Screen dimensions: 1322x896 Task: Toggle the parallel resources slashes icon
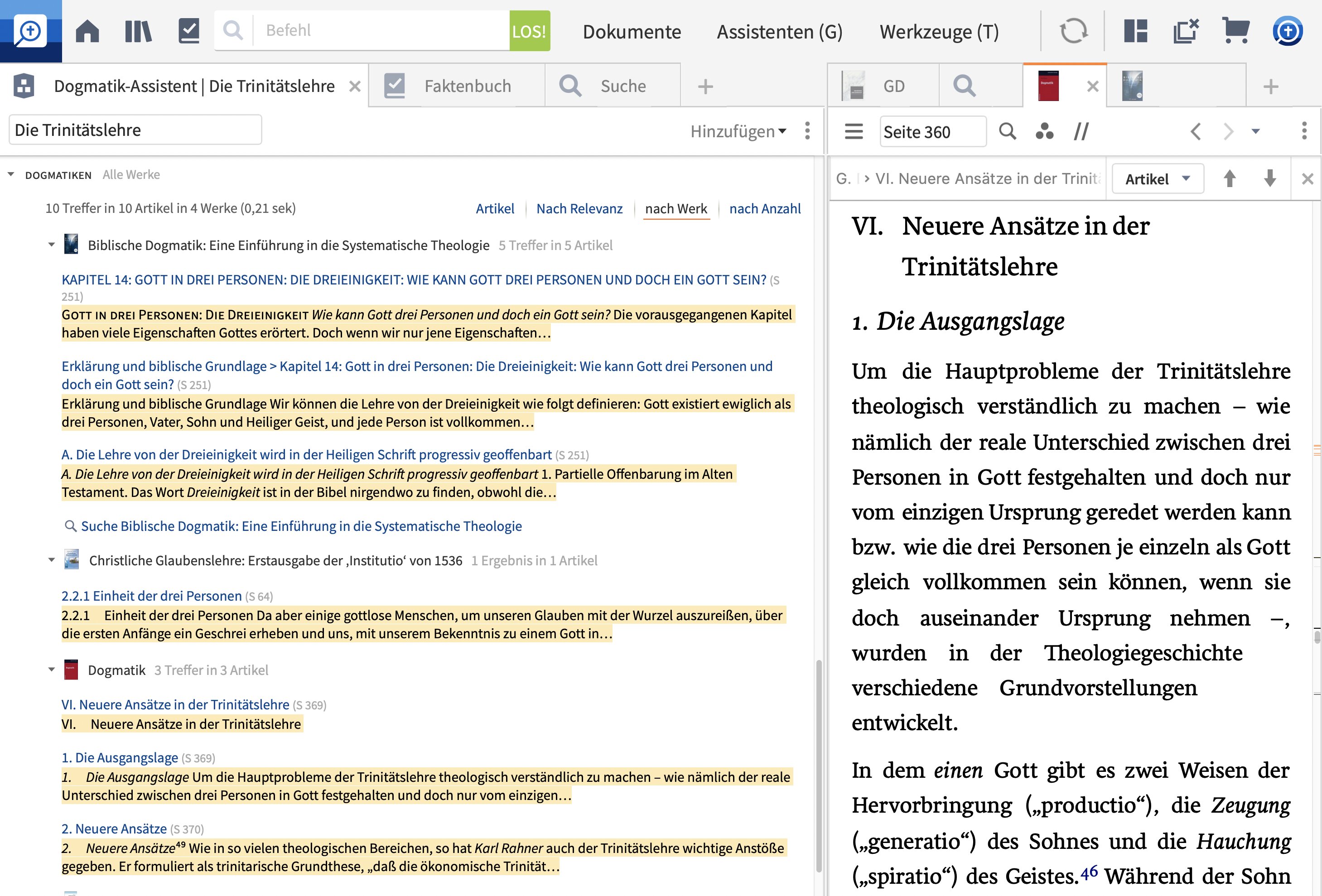1081,131
